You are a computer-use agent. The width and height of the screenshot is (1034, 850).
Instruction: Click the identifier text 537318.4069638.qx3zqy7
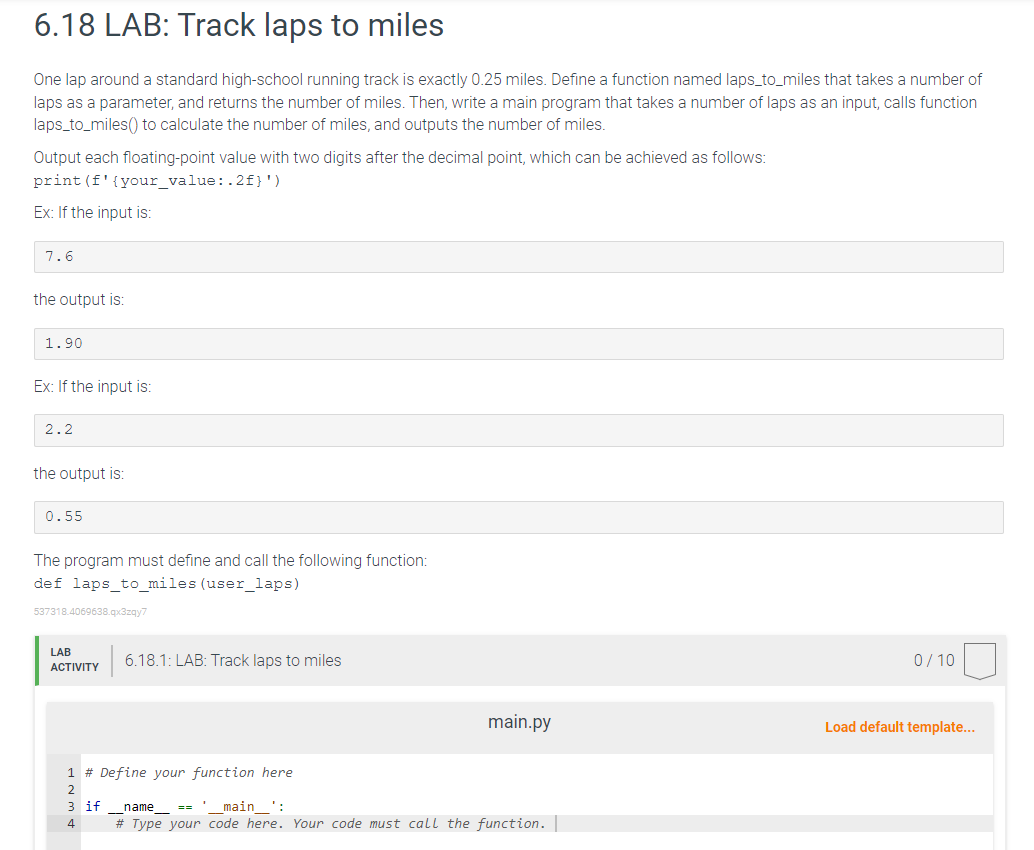[88, 610]
